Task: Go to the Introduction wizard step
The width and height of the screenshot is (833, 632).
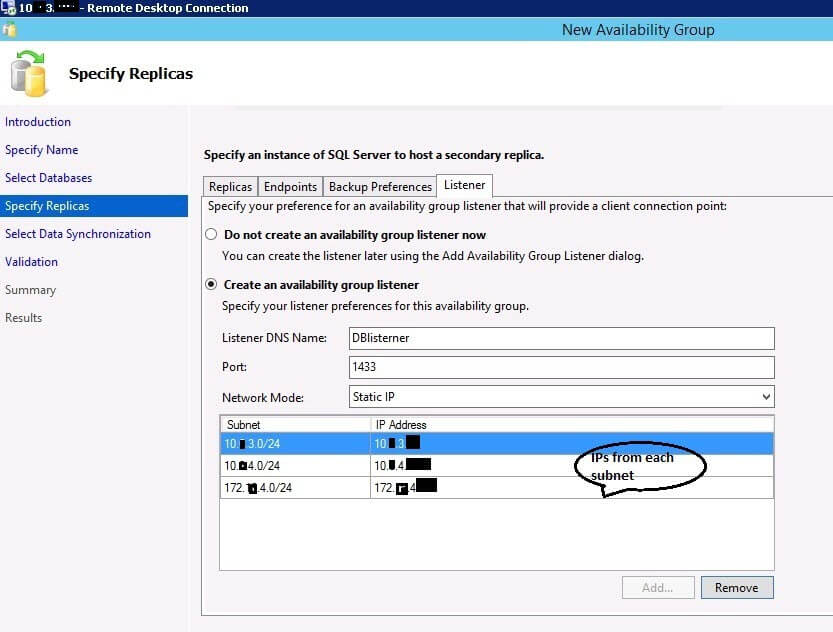Action: click(38, 122)
